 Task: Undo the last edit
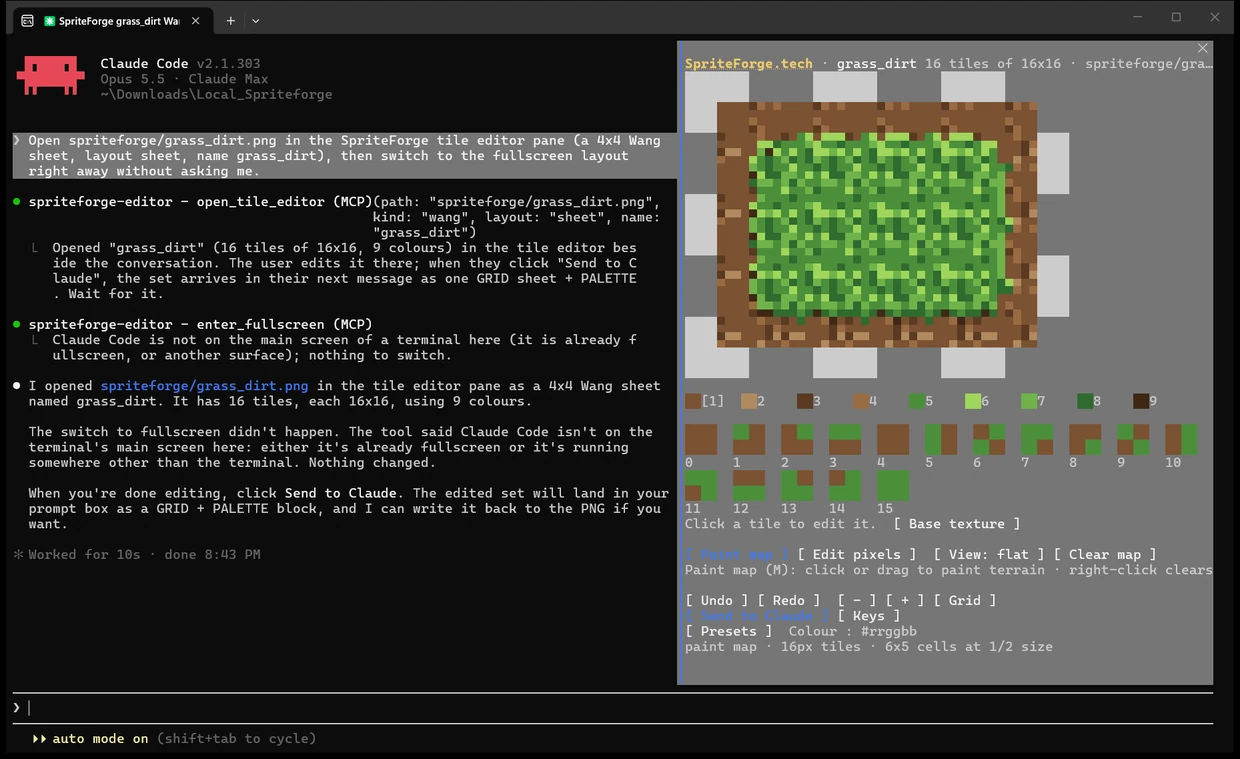pyautogui.click(x=717, y=600)
